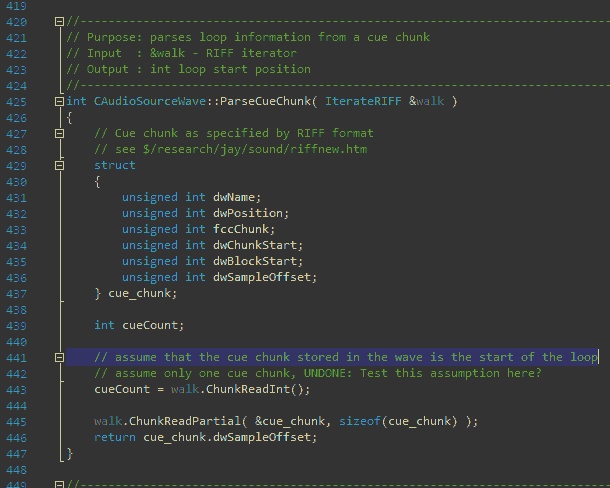
Task: Click the sizeof keyword on line 445
Action: click(x=359, y=421)
